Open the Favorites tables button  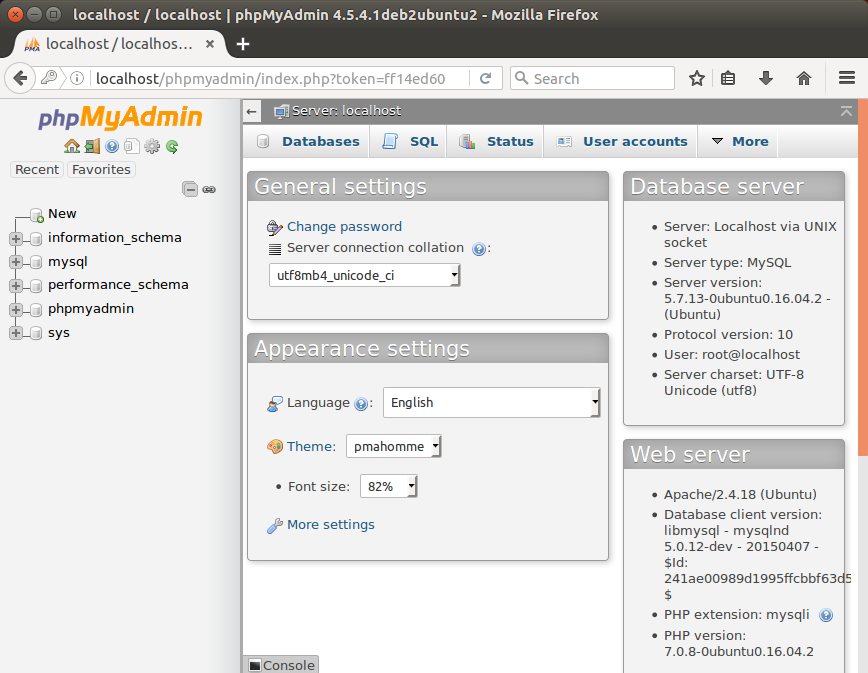101,169
